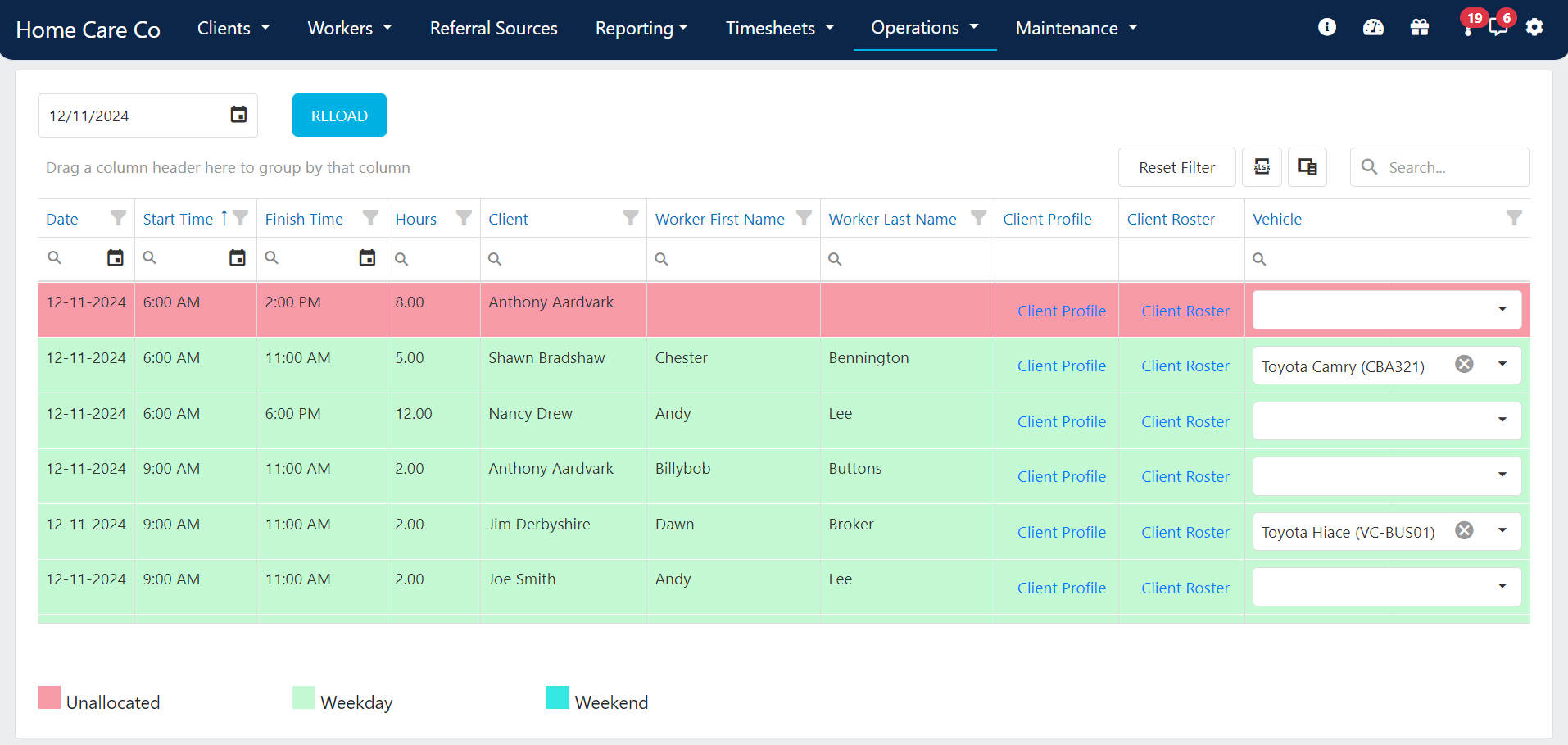Click the Date column filter funnel
This screenshot has width=1568, height=745.
coord(119,217)
